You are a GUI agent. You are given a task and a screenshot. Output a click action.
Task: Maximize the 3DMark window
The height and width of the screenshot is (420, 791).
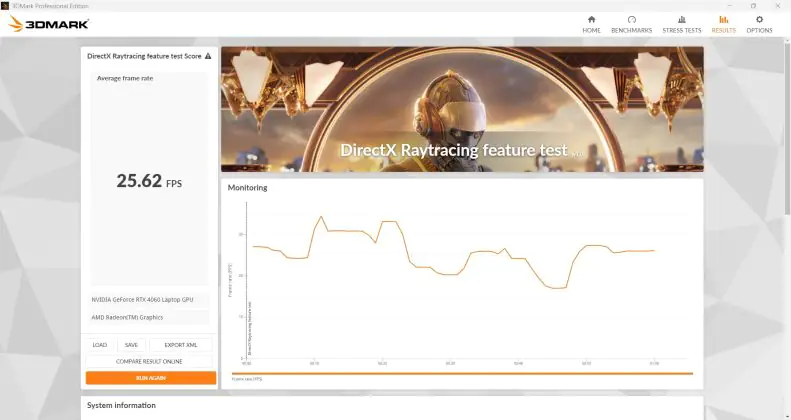753,6
